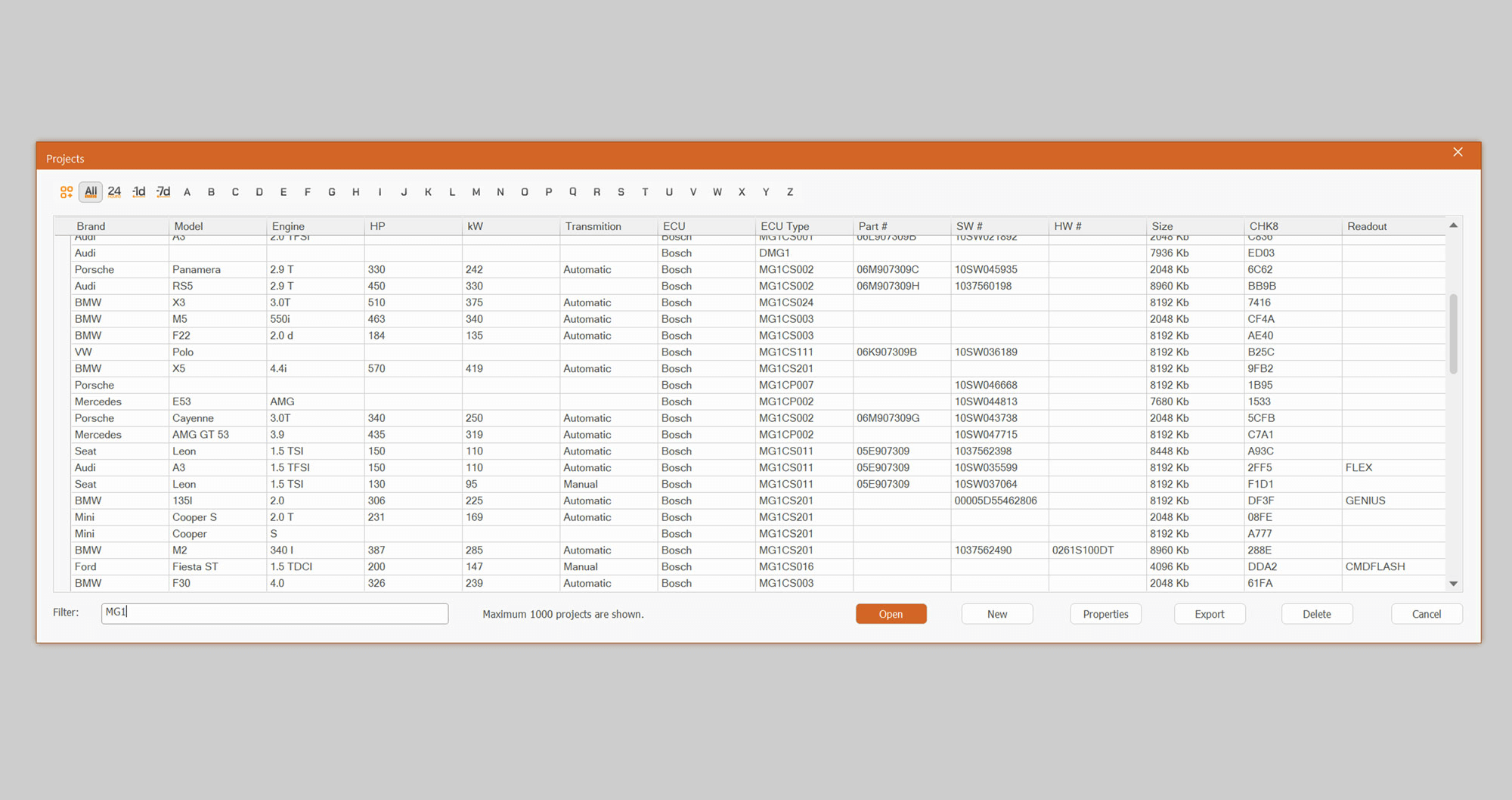Viewport: 1512px width, 800px height.
Task: Open project Properties
Action: [x=1105, y=614]
